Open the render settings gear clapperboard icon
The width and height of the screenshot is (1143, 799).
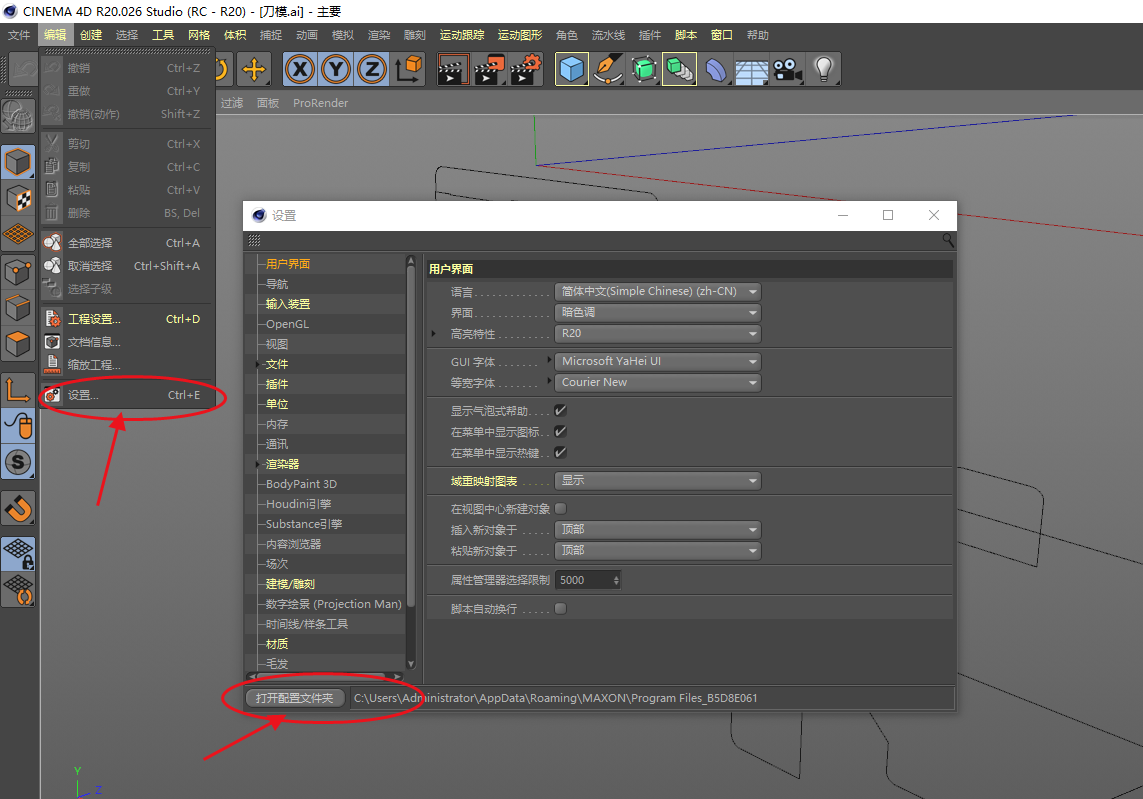[526, 69]
